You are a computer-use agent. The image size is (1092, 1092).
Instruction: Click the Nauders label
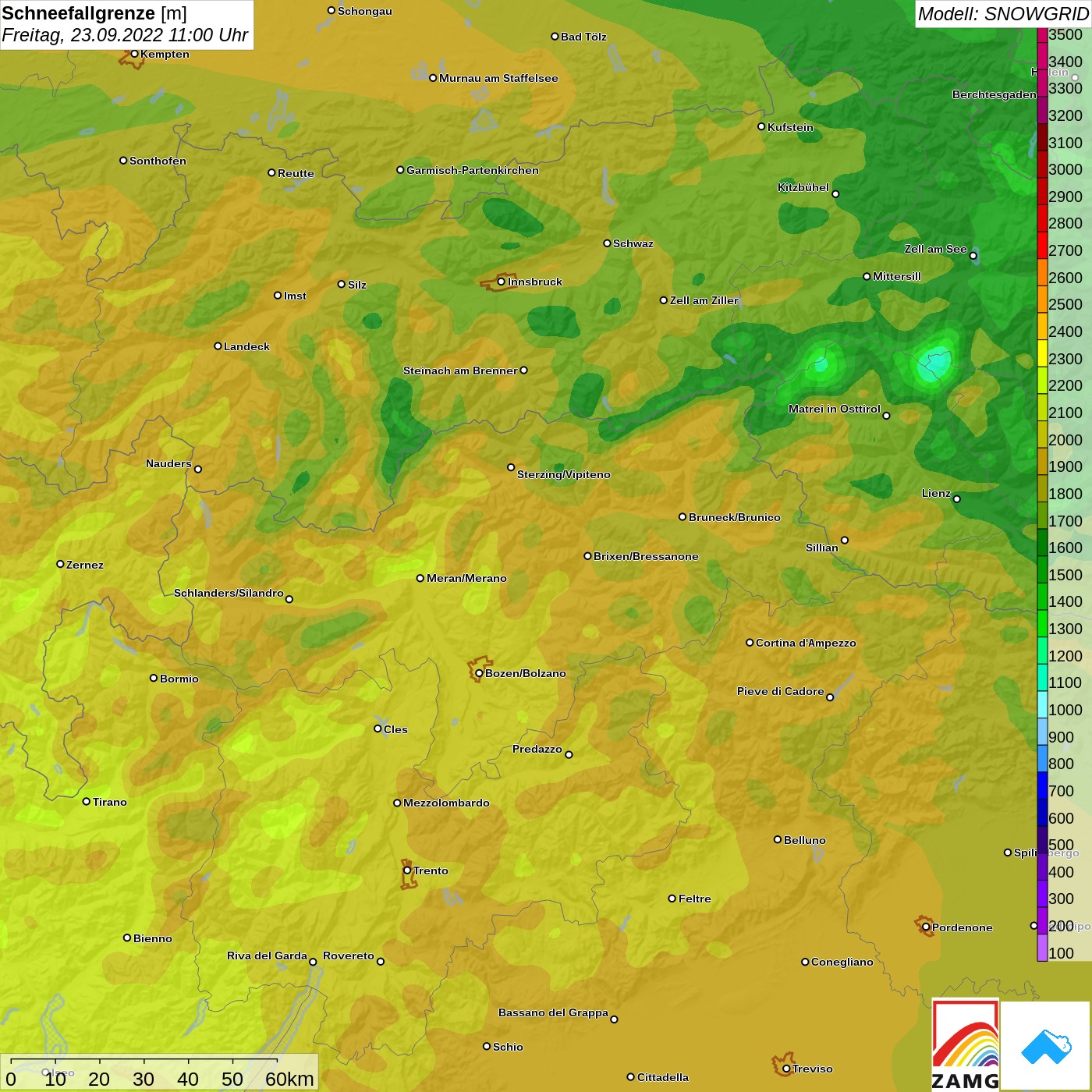[168, 463]
